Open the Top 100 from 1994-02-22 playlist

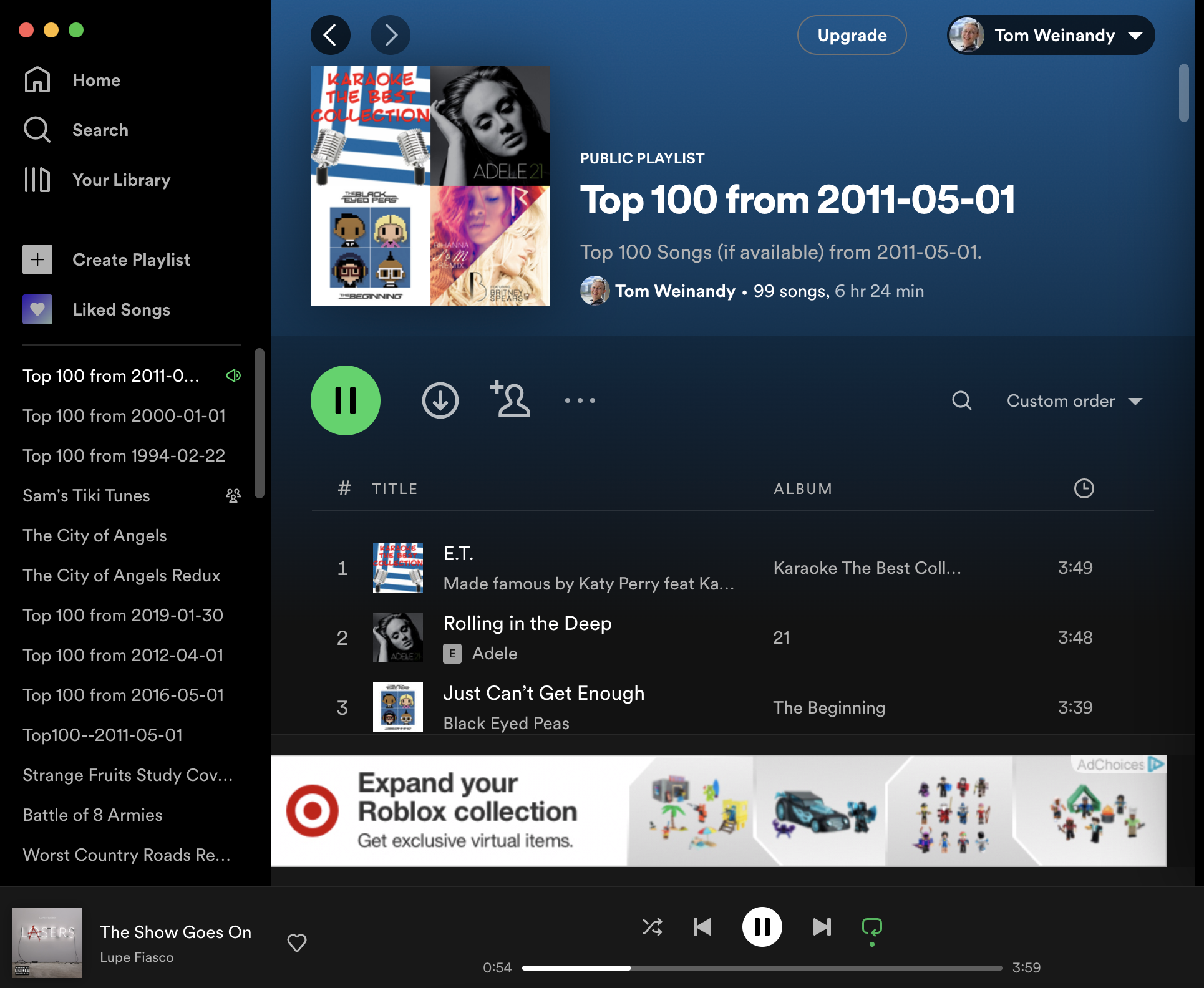124,455
